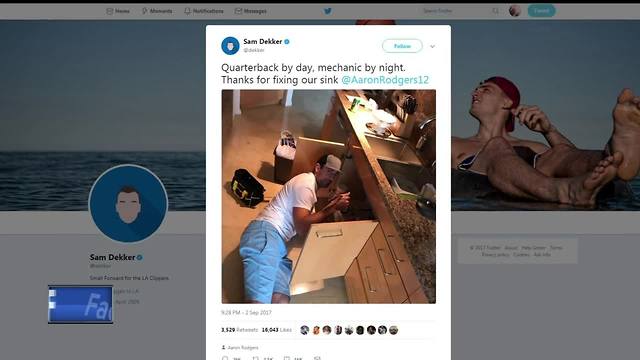
Task: Click the like icon under the tweet
Action: point(287,358)
